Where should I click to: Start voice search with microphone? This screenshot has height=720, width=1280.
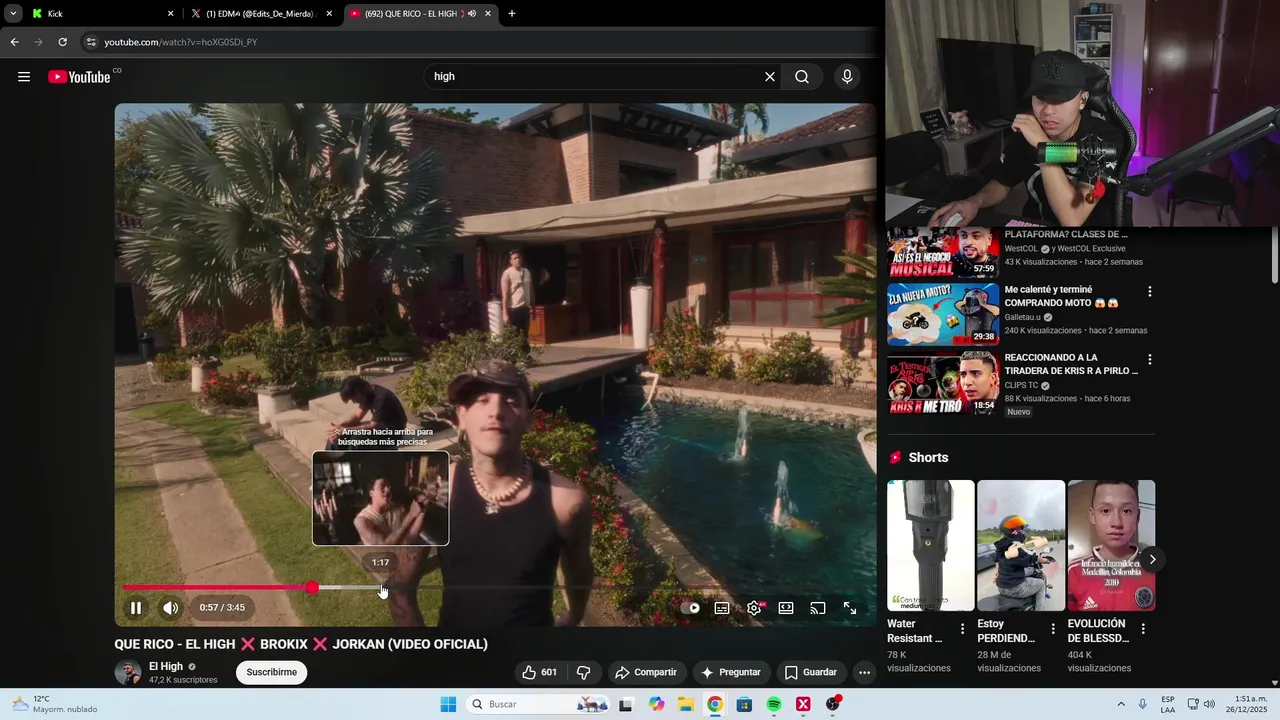847,77
